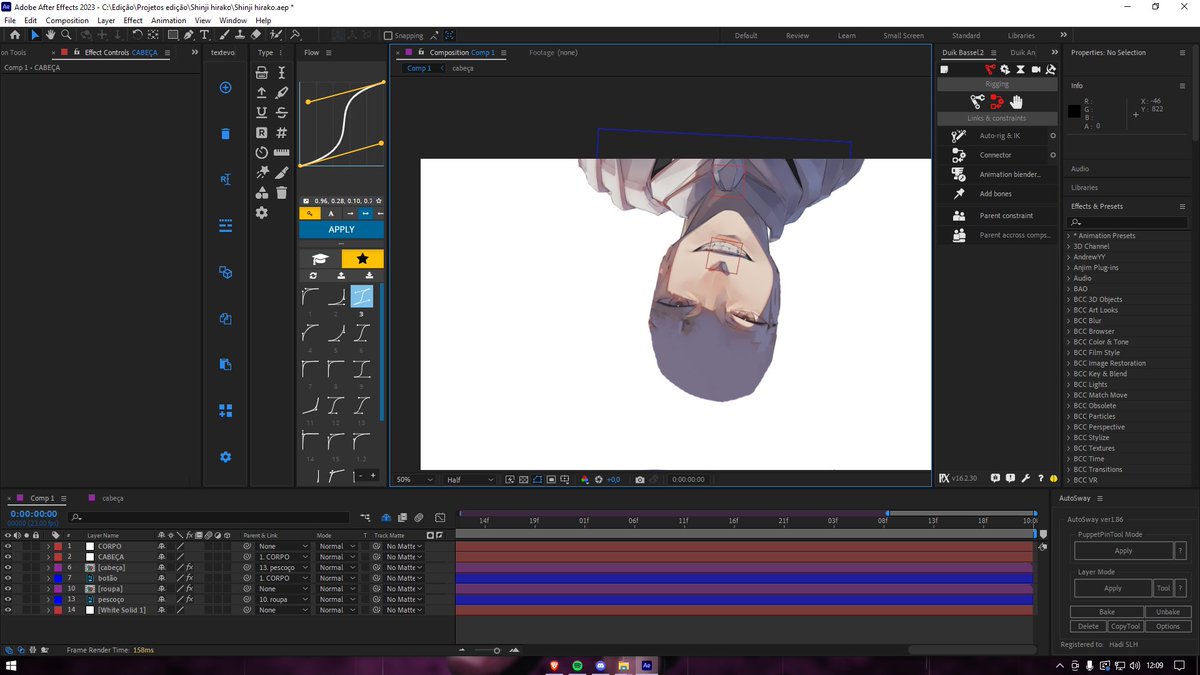Select the Zoom magnifier tool
This screenshot has height=675, width=1200.
pos(66,35)
